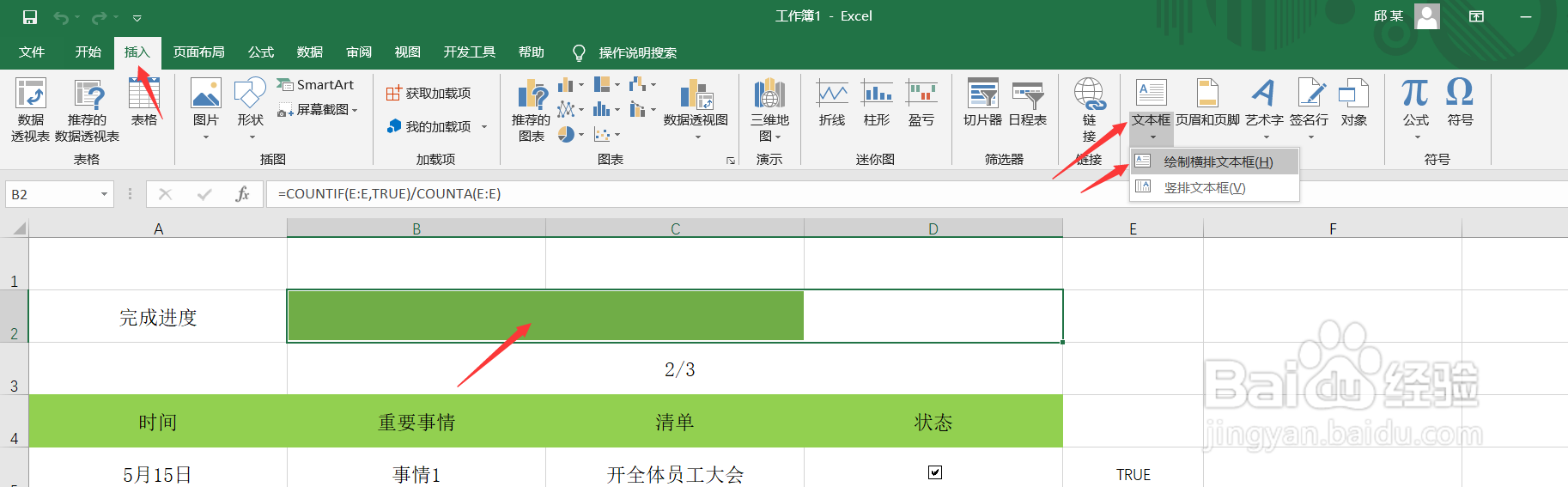
Task: Switch to the 公式 ribbon tab
Action: click(x=261, y=52)
